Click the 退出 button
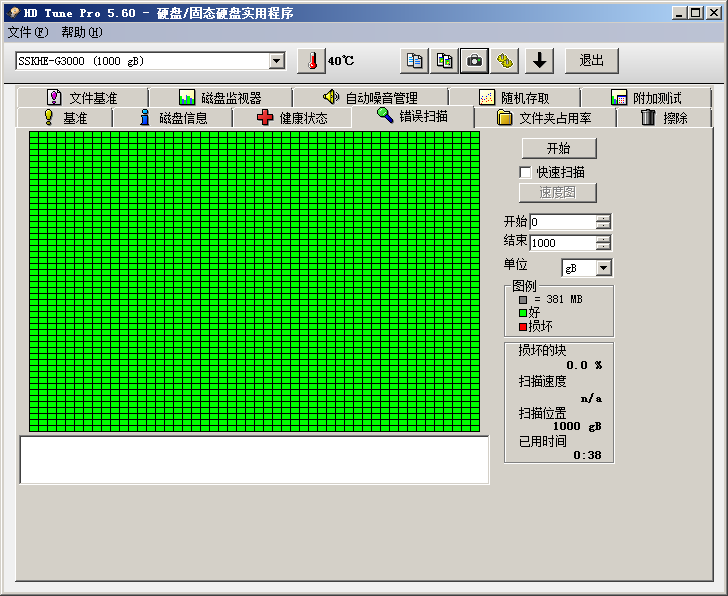This screenshot has height=596, width=728. [592, 61]
